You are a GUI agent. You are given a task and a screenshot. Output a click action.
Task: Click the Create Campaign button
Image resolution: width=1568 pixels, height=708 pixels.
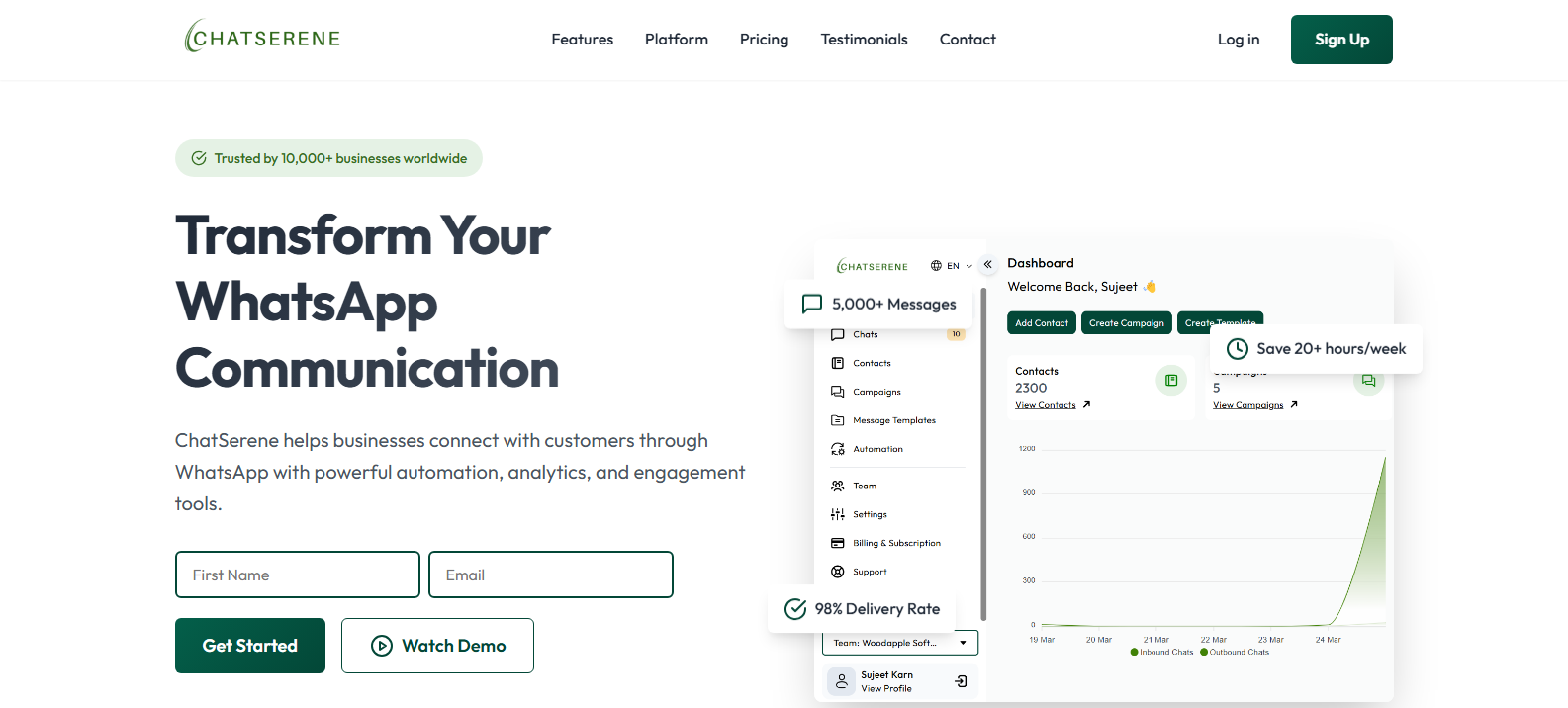click(1127, 323)
